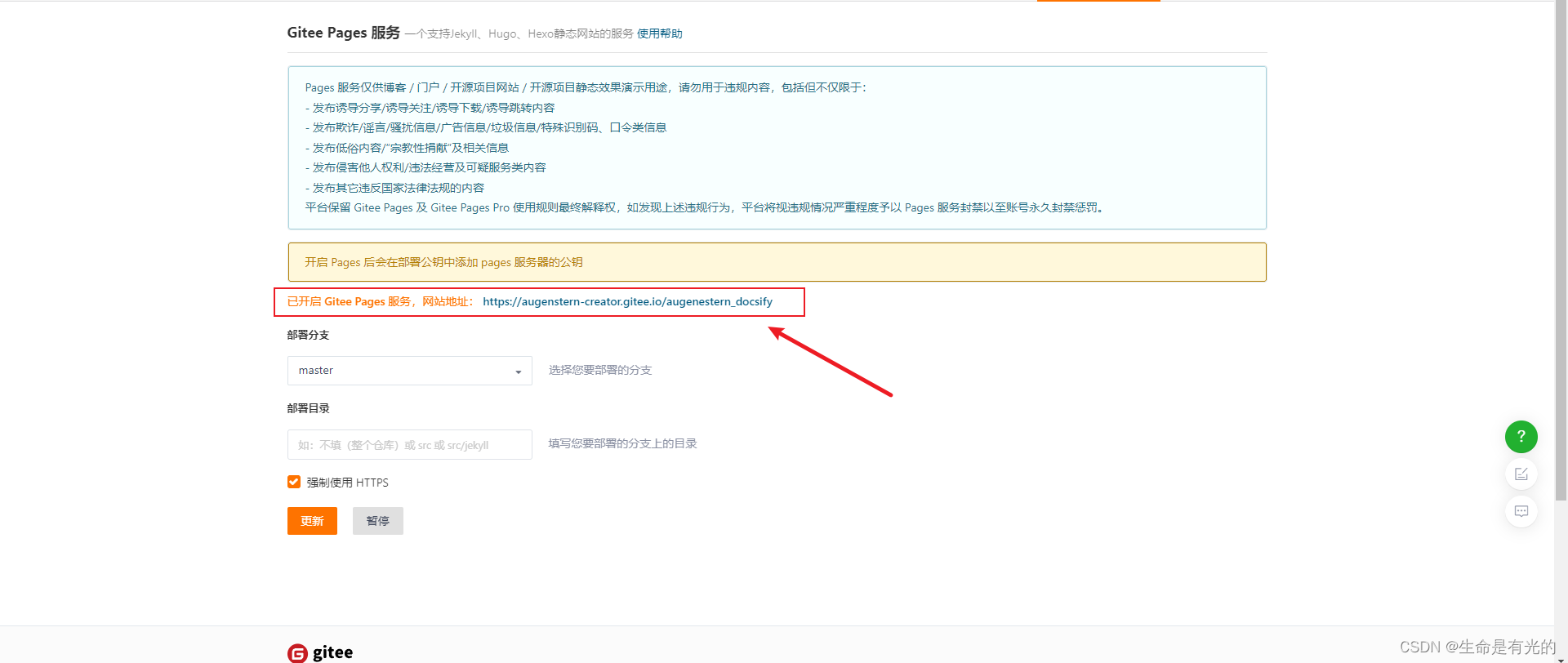Click the yellow pages 服务器的公钥 notice
The image size is (1568, 663).
click(x=777, y=262)
